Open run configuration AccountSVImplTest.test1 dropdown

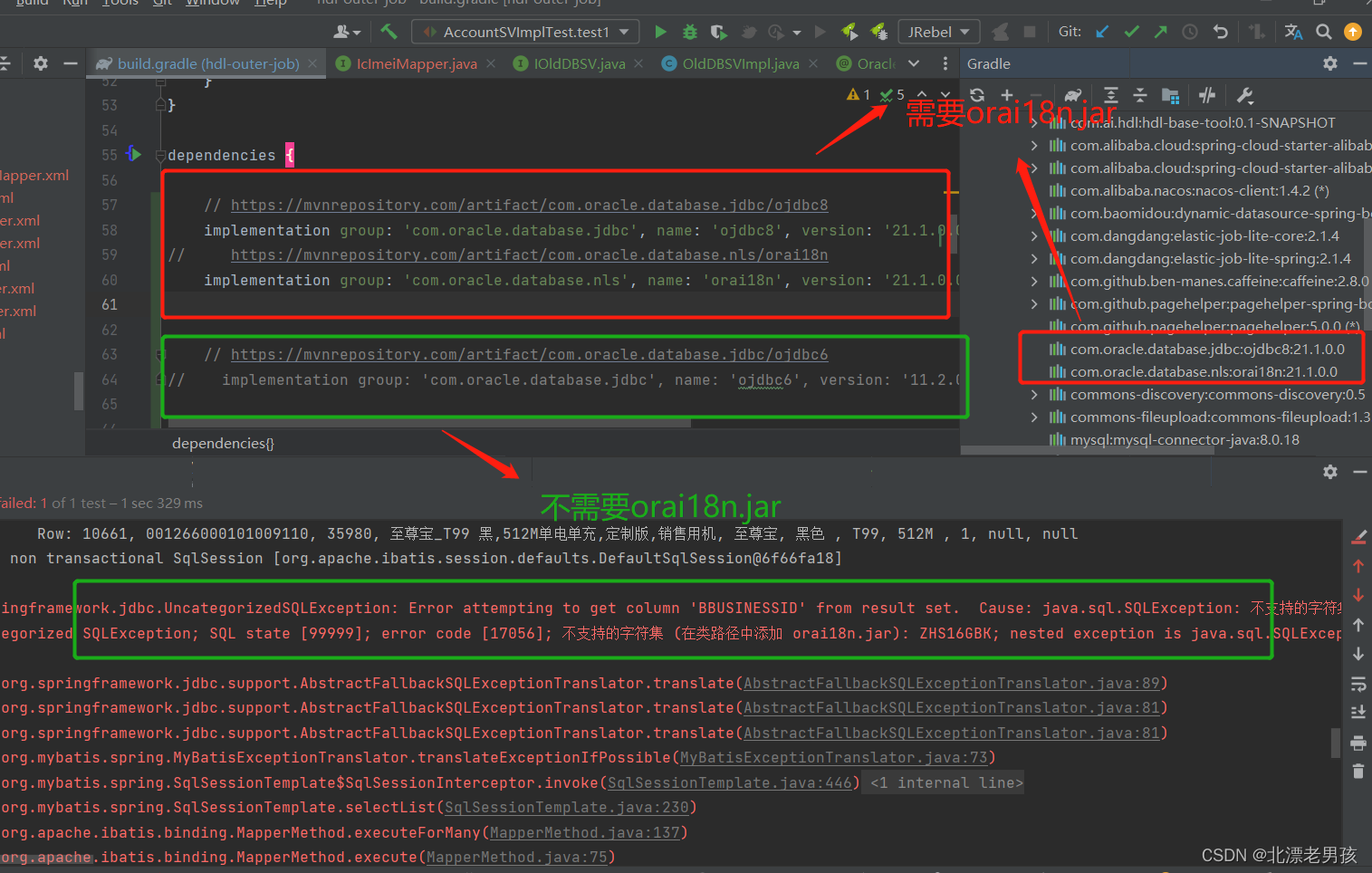(x=525, y=32)
